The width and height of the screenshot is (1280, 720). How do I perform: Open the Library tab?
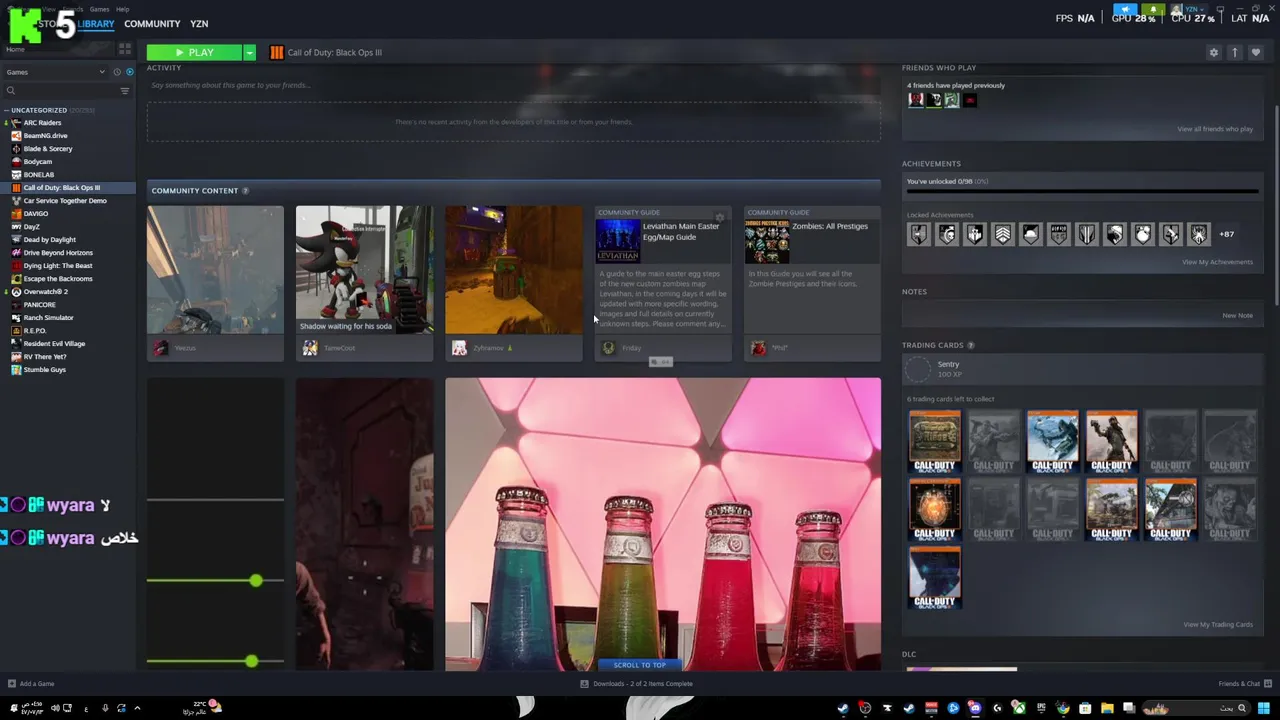coord(96,24)
